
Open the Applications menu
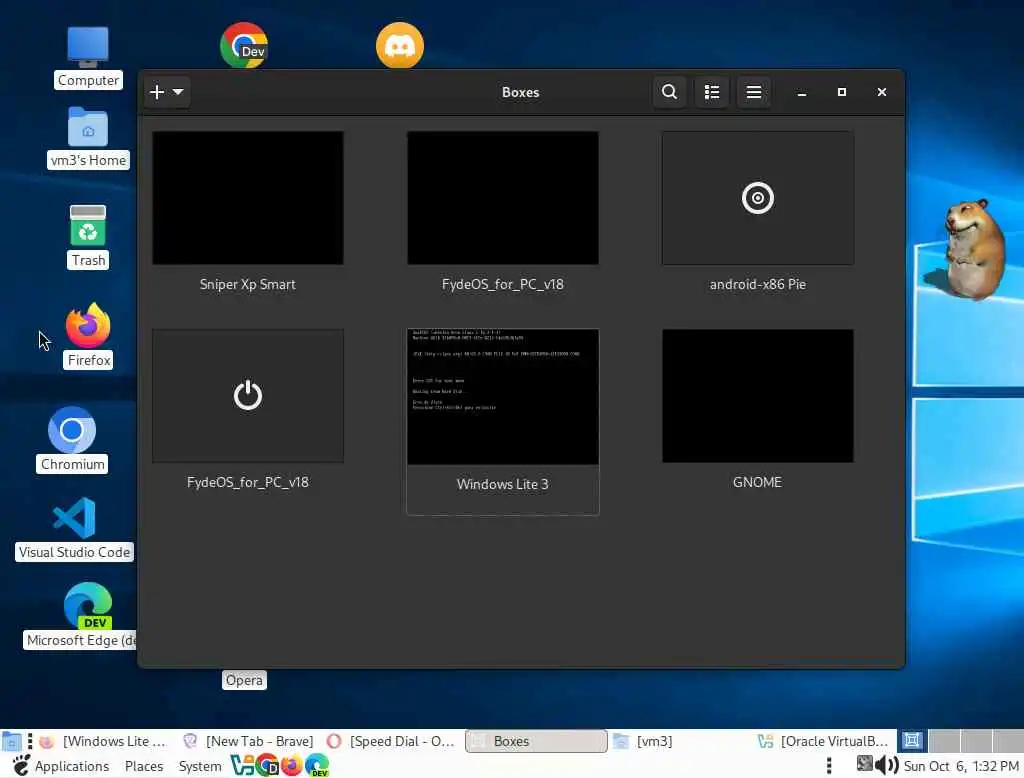click(x=72, y=766)
